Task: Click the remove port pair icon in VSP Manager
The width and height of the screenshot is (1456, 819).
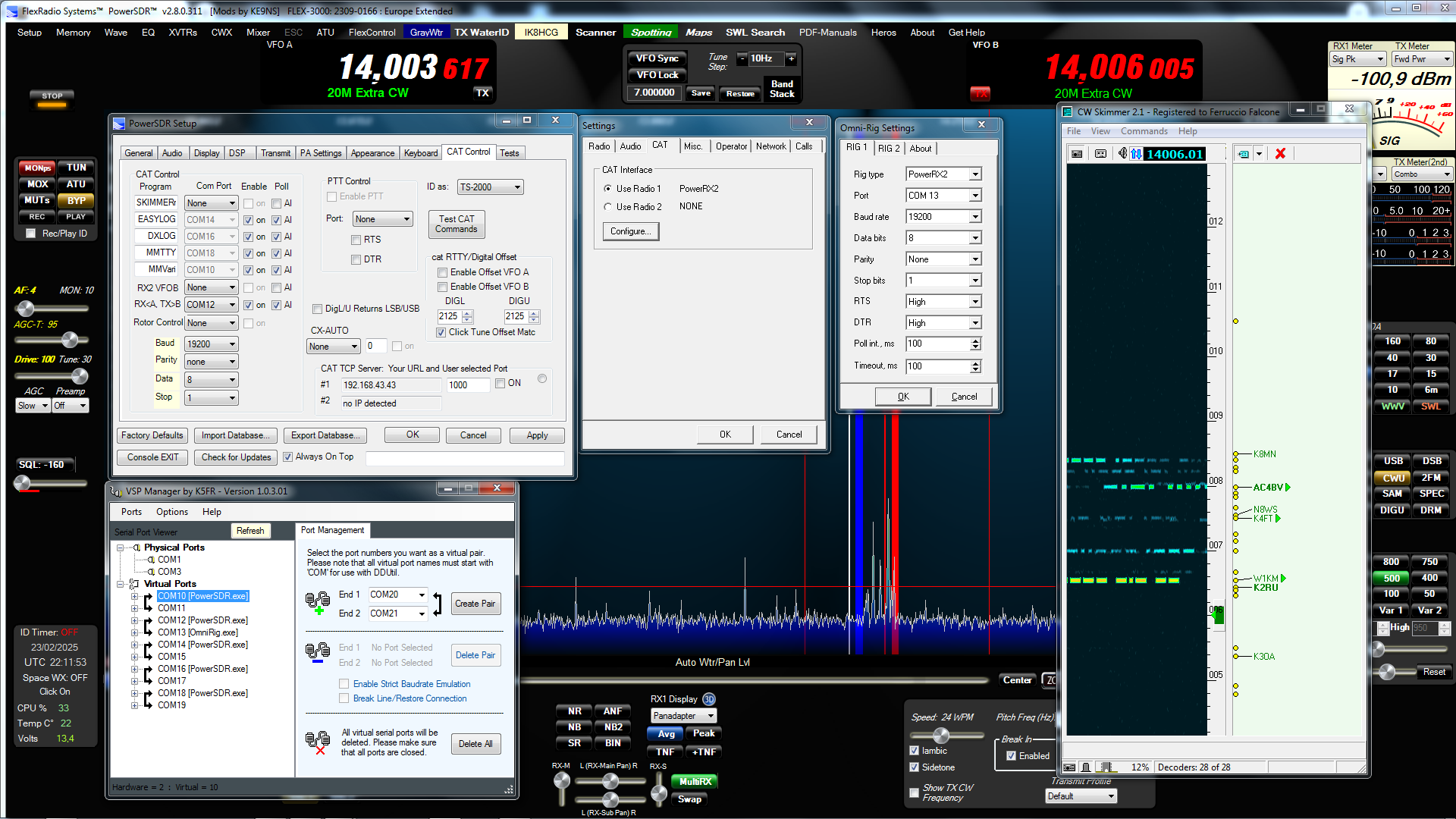Action: coord(318,653)
